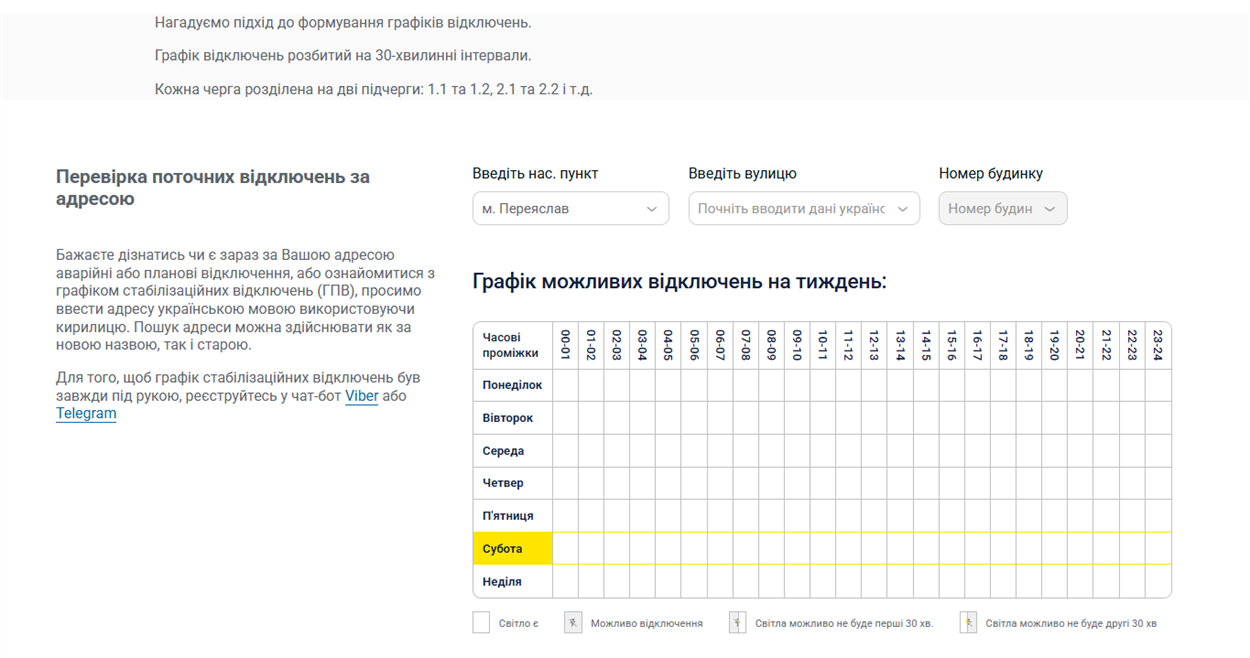This screenshot has height=658, width=1250.
Task: Click the 'Часові проміжки' table header cell
Action: coord(512,345)
